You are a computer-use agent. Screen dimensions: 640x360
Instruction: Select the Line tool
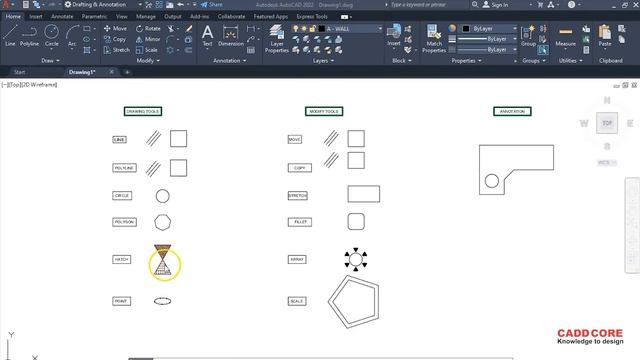10,35
